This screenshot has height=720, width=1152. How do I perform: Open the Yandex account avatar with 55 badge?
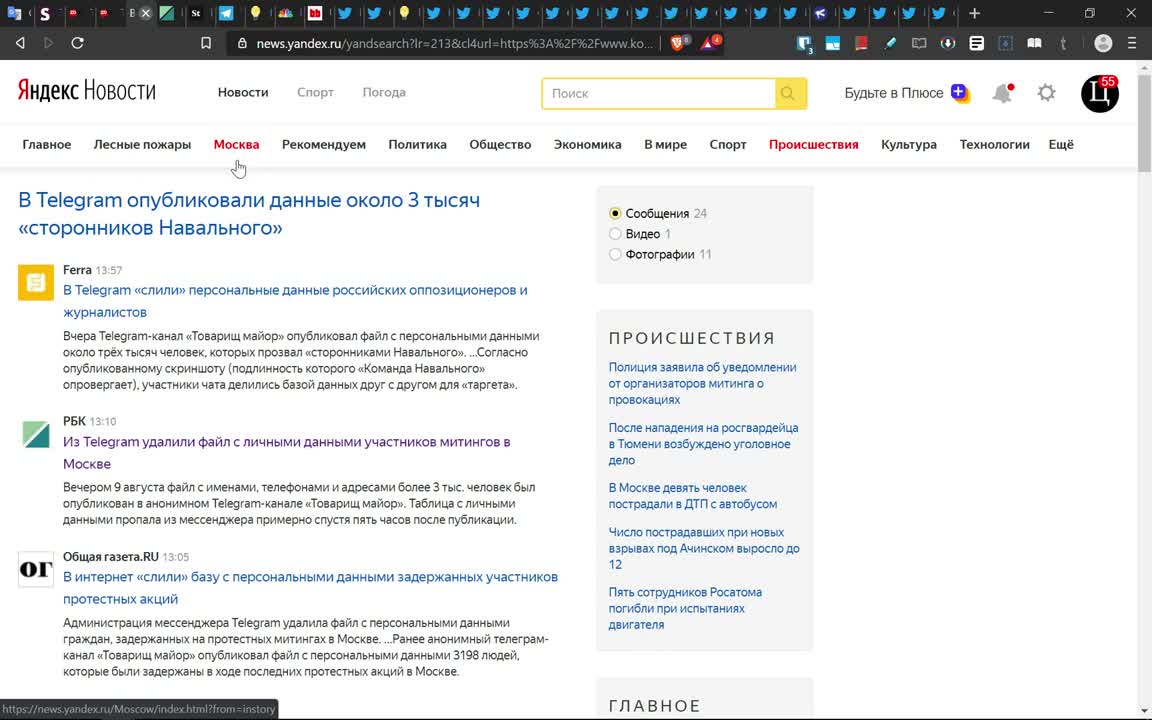tap(1100, 93)
